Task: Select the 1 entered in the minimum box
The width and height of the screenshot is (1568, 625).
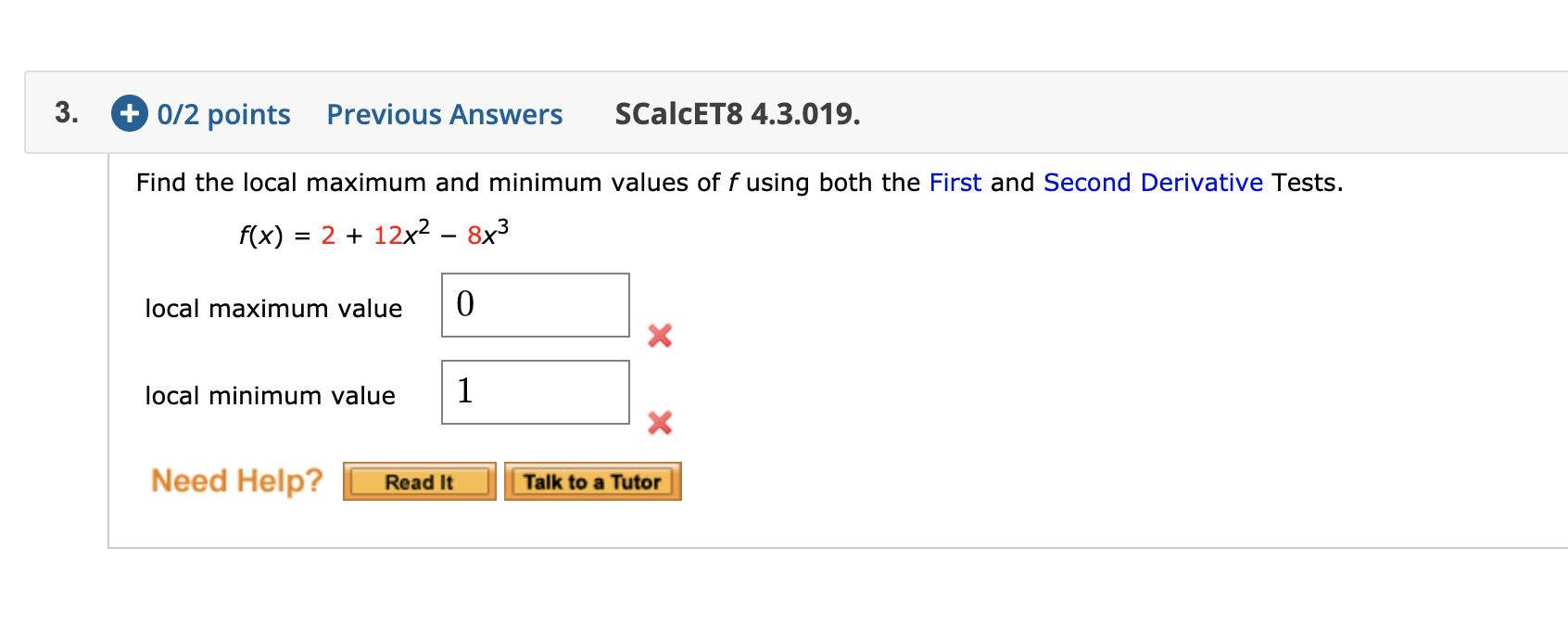Action: (x=463, y=390)
